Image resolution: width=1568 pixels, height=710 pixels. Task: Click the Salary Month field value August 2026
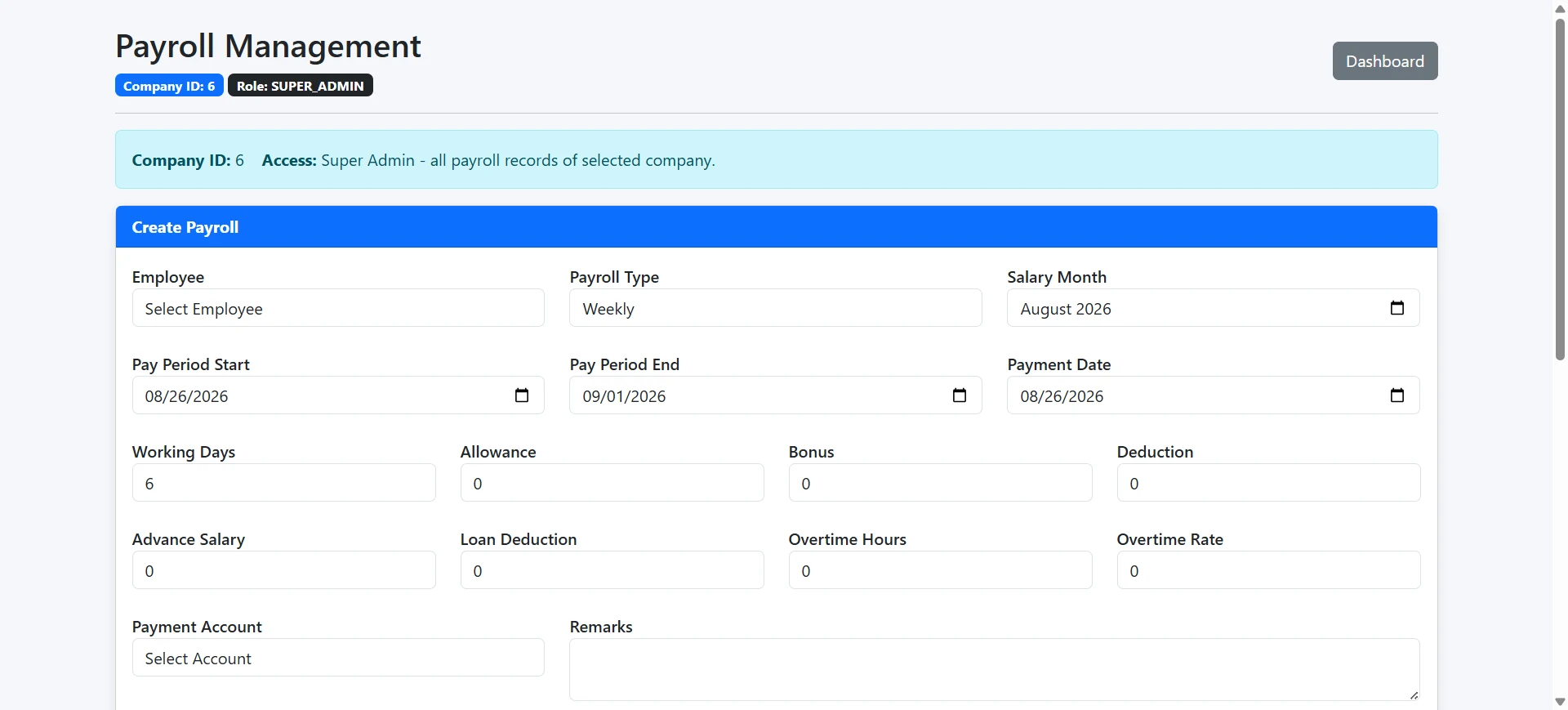(x=1066, y=309)
